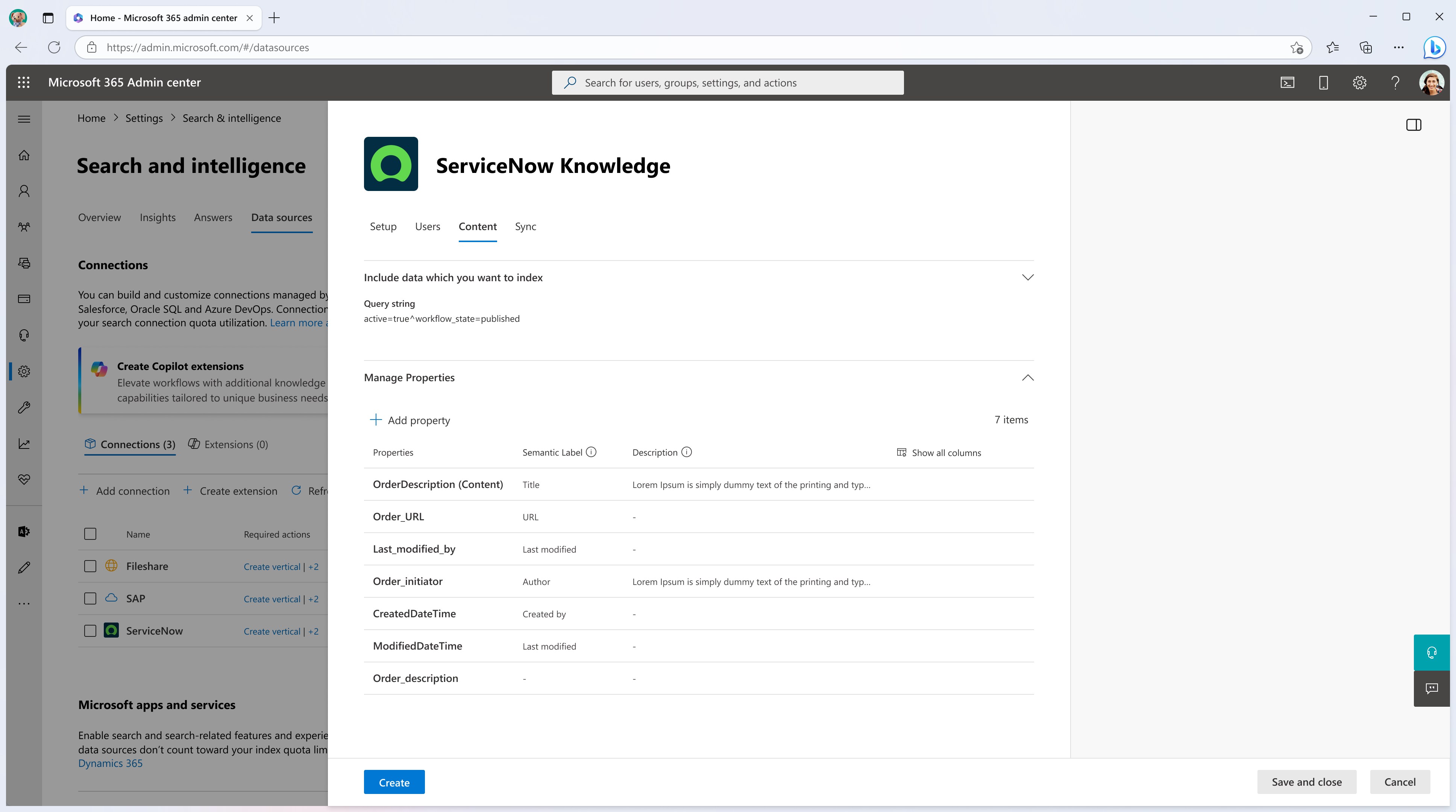Click Show all columns dropdown option
The width and height of the screenshot is (1456, 812).
[938, 452]
